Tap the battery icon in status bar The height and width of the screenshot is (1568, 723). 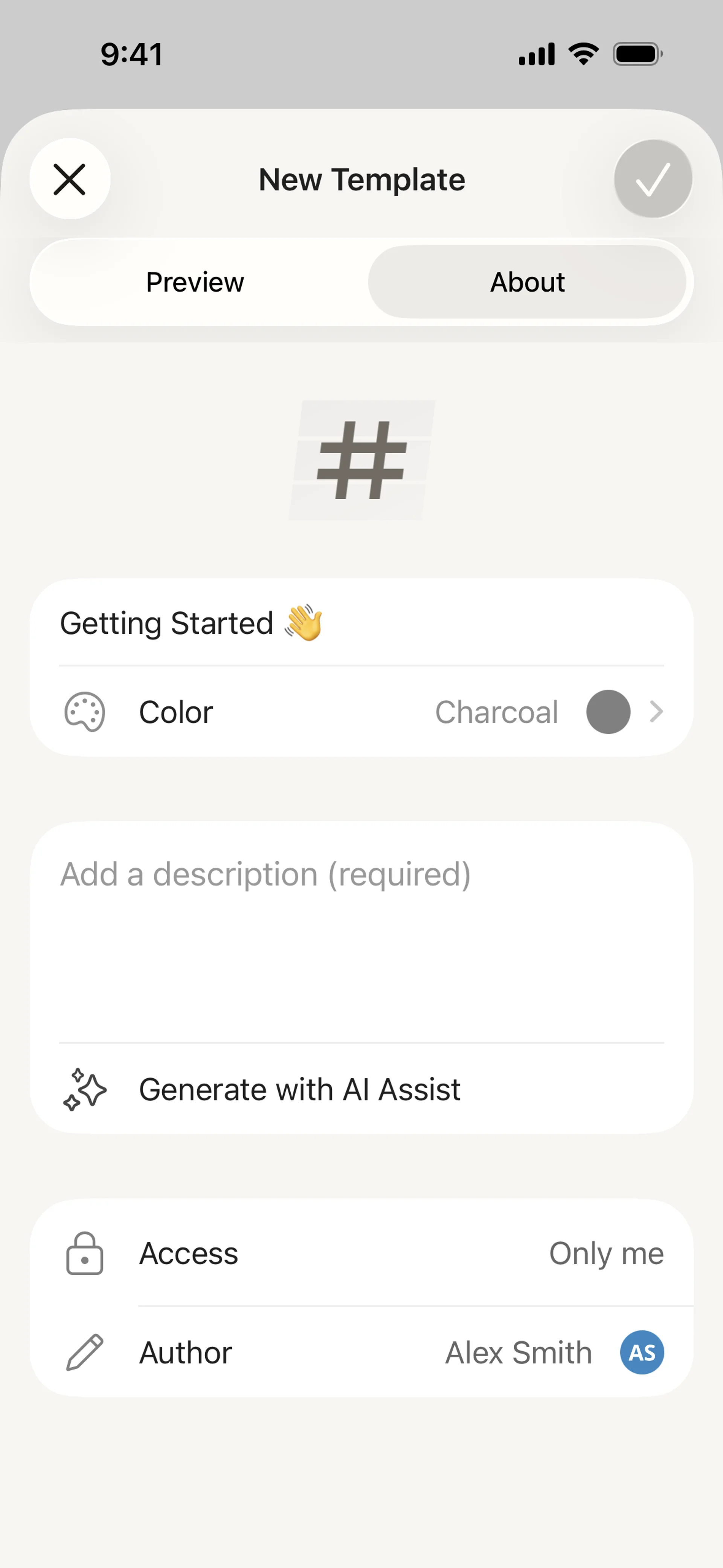coord(637,54)
